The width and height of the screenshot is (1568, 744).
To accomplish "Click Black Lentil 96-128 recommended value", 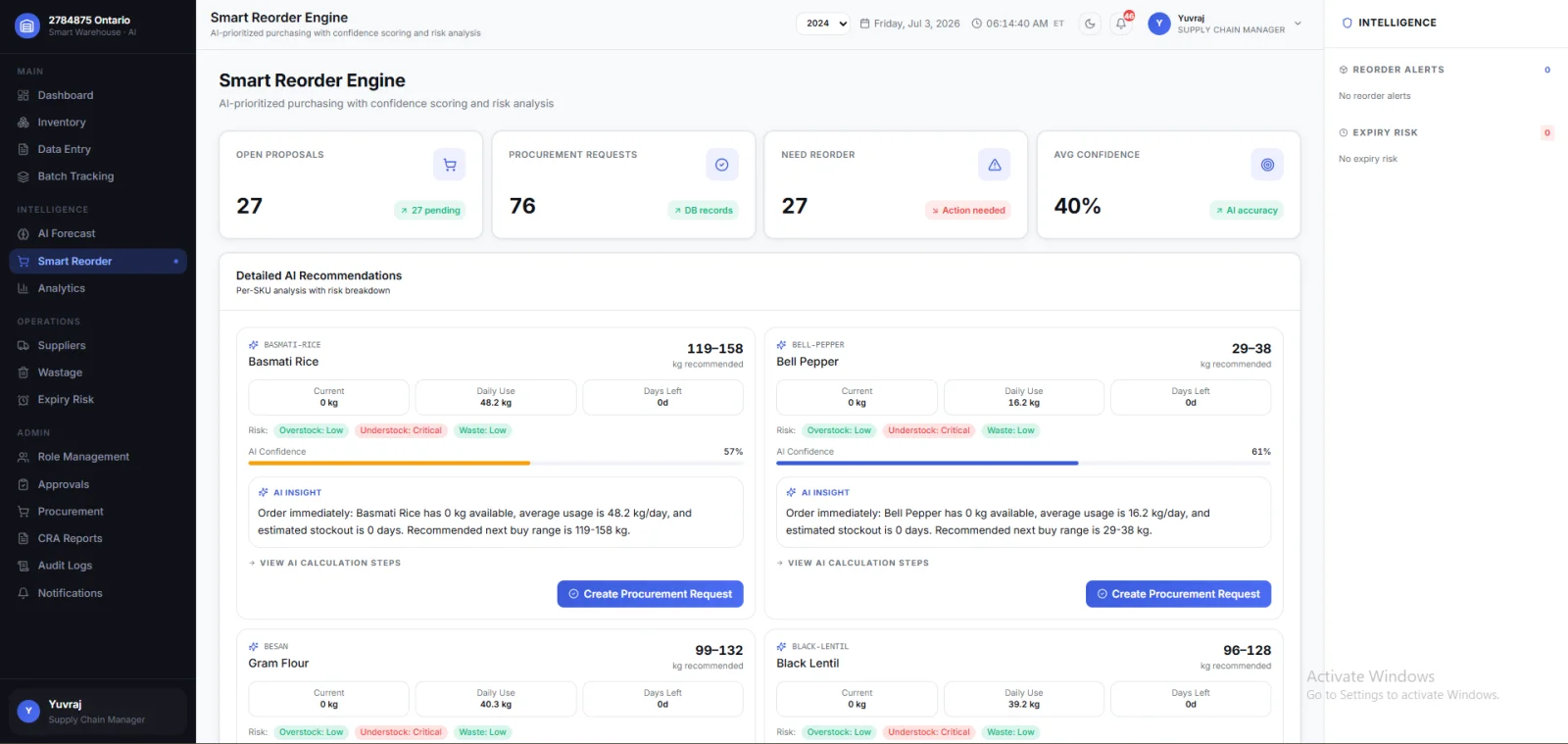I will click(1247, 651).
